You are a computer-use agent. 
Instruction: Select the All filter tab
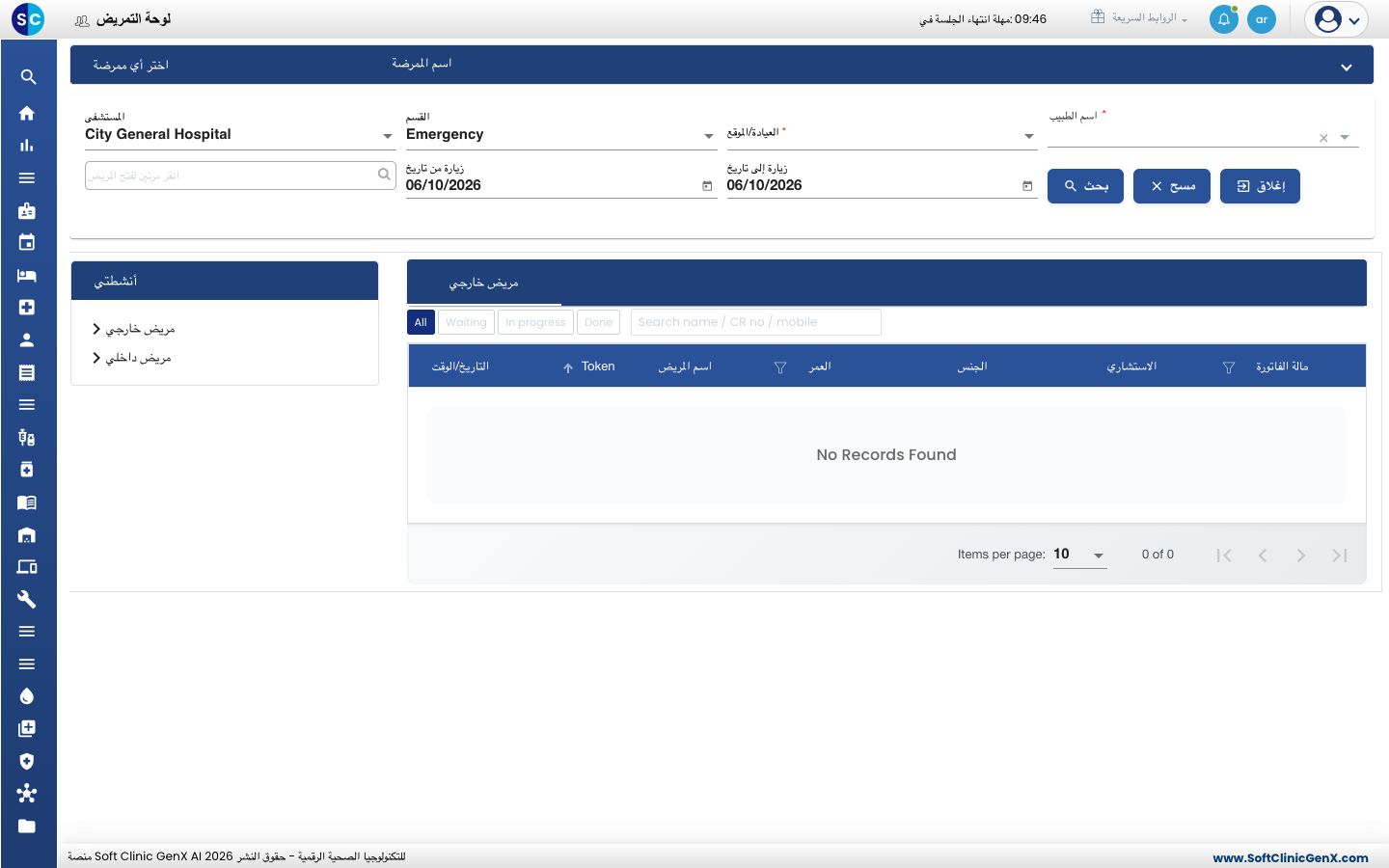(421, 322)
